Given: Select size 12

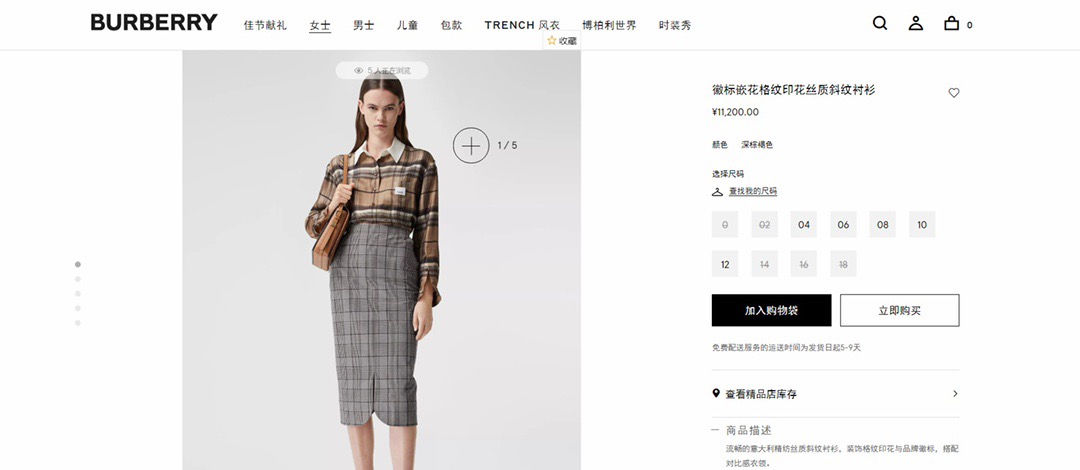Looking at the screenshot, I should pos(725,264).
